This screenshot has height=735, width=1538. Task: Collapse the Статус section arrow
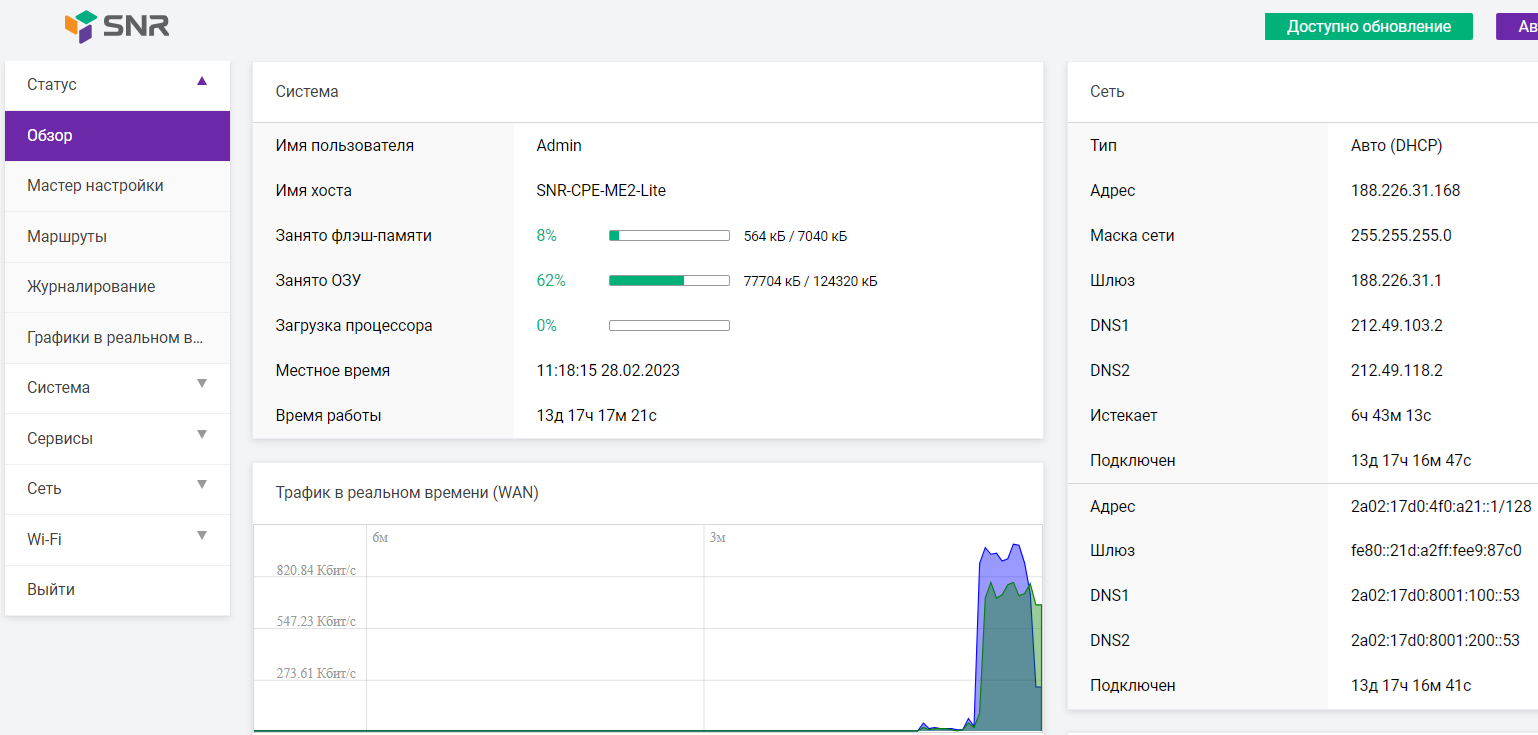coord(202,82)
